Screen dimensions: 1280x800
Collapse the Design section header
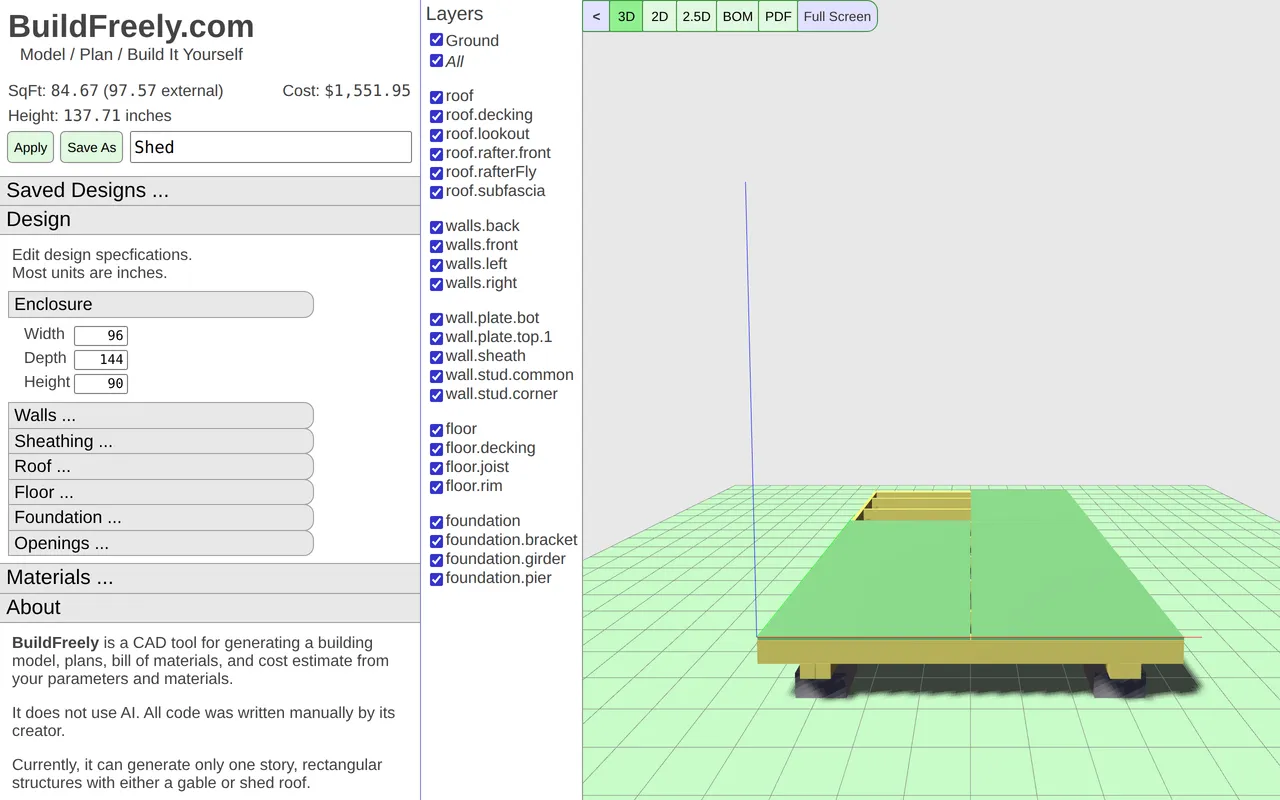coord(210,219)
